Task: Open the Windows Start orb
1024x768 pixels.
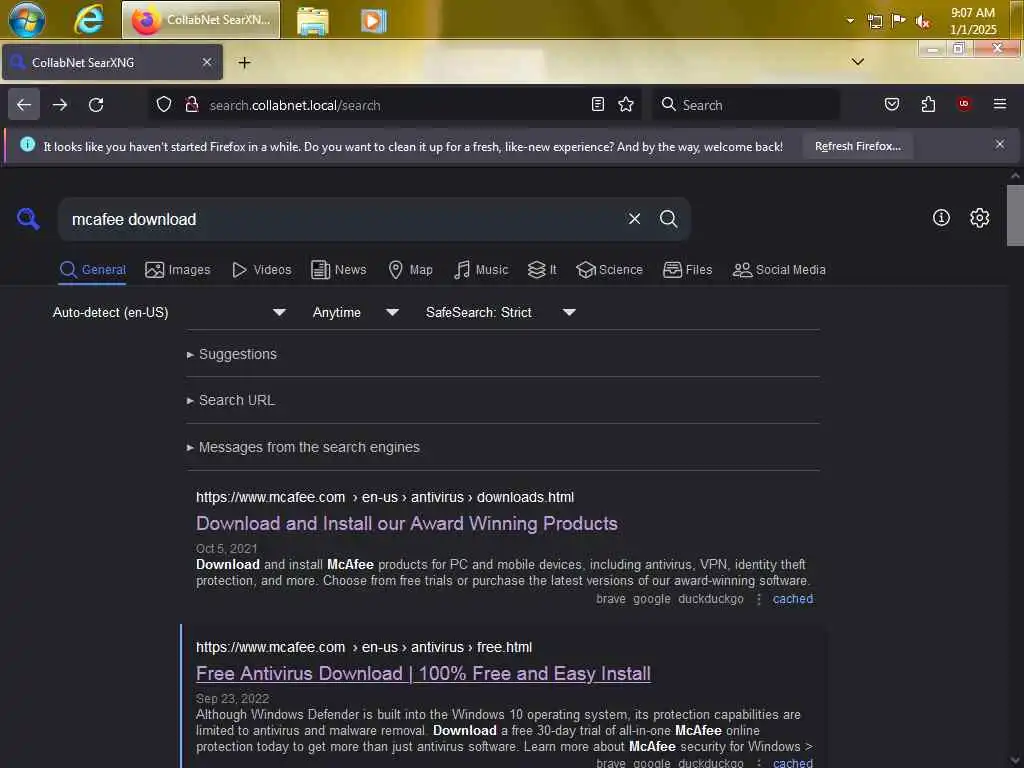Action: (x=27, y=20)
